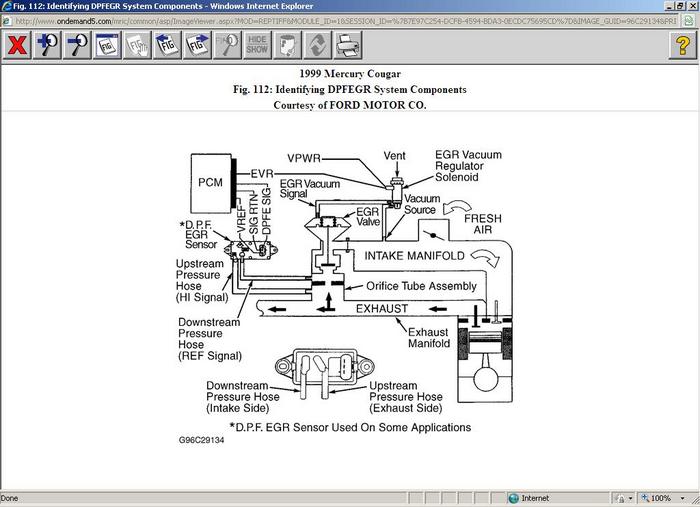Viewport: 700px width, 507px height.
Task: Click the address bar URL field
Action: click(x=346, y=21)
